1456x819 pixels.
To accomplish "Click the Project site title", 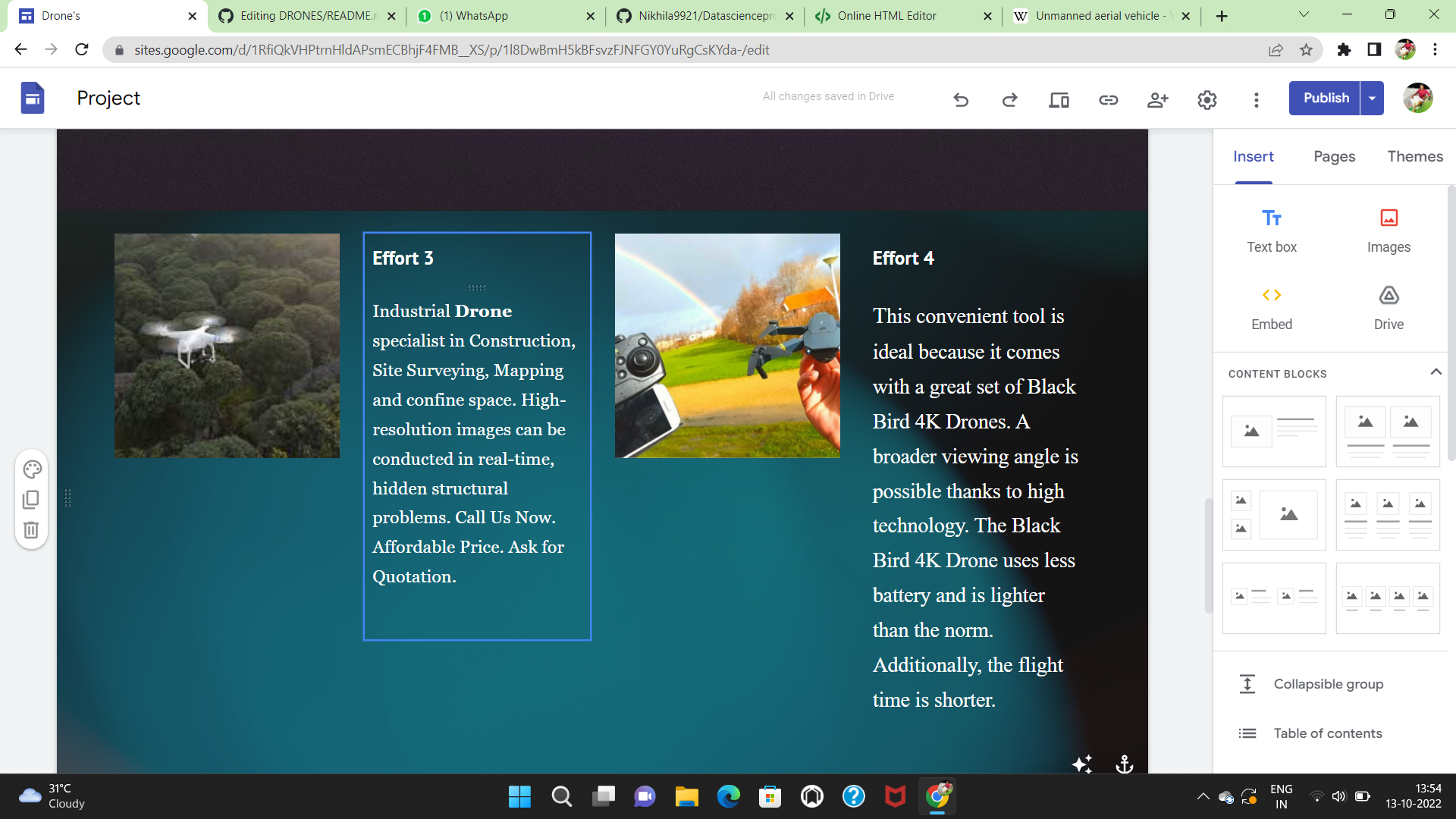I will pyautogui.click(x=108, y=98).
